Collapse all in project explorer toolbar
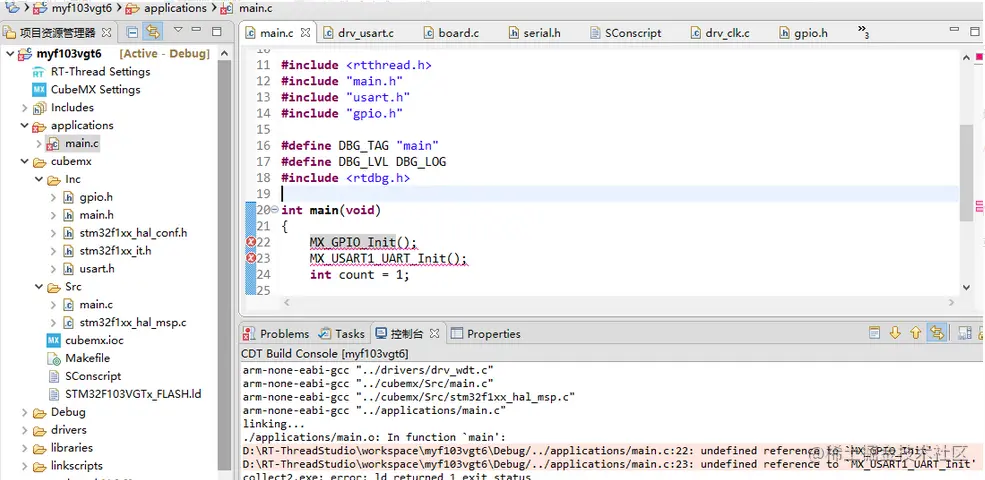 [133, 32]
